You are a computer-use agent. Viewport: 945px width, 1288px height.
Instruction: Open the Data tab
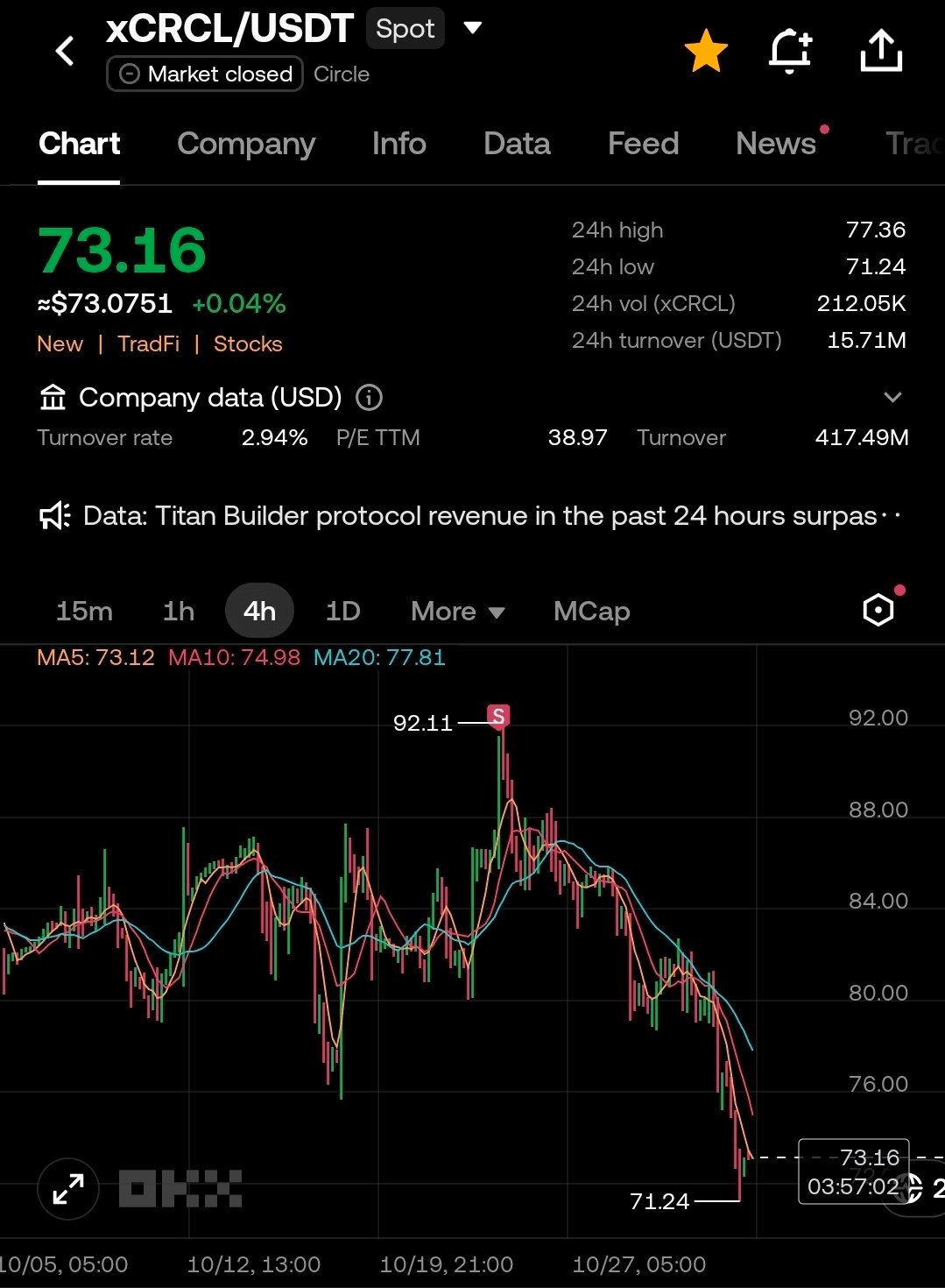[518, 144]
